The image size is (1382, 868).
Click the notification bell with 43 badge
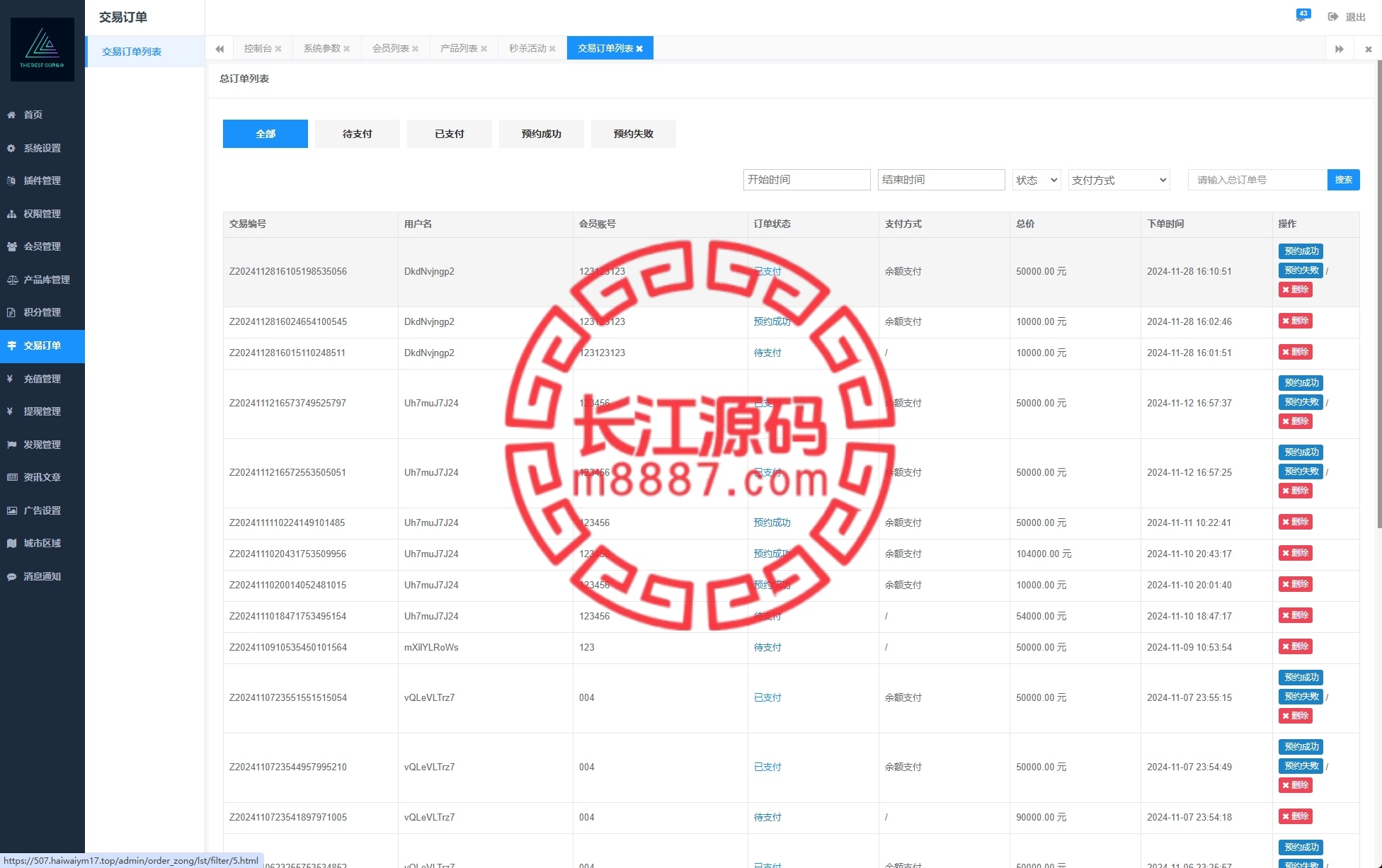(x=1302, y=16)
